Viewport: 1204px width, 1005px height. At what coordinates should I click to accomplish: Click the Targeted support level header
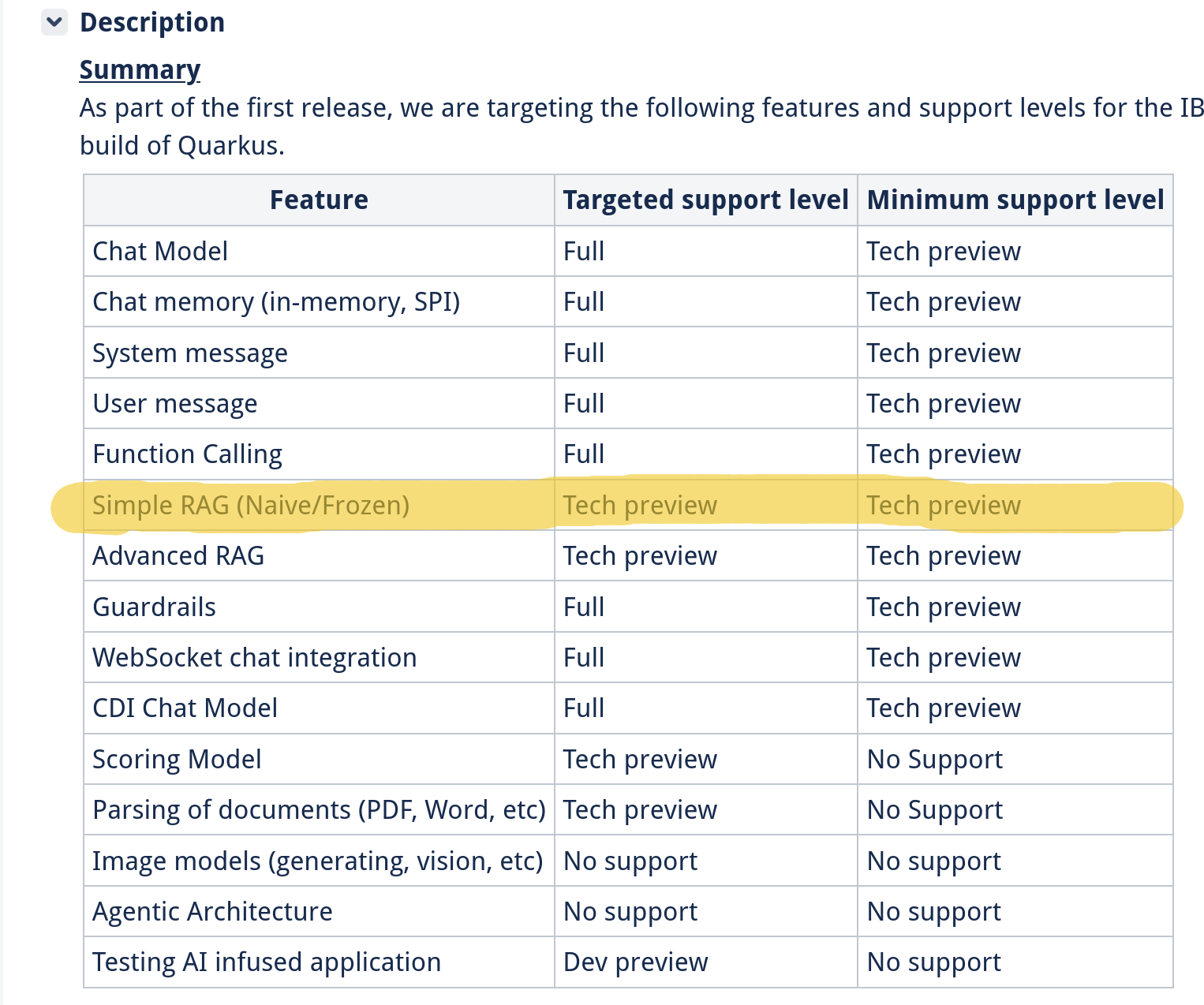point(705,200)
